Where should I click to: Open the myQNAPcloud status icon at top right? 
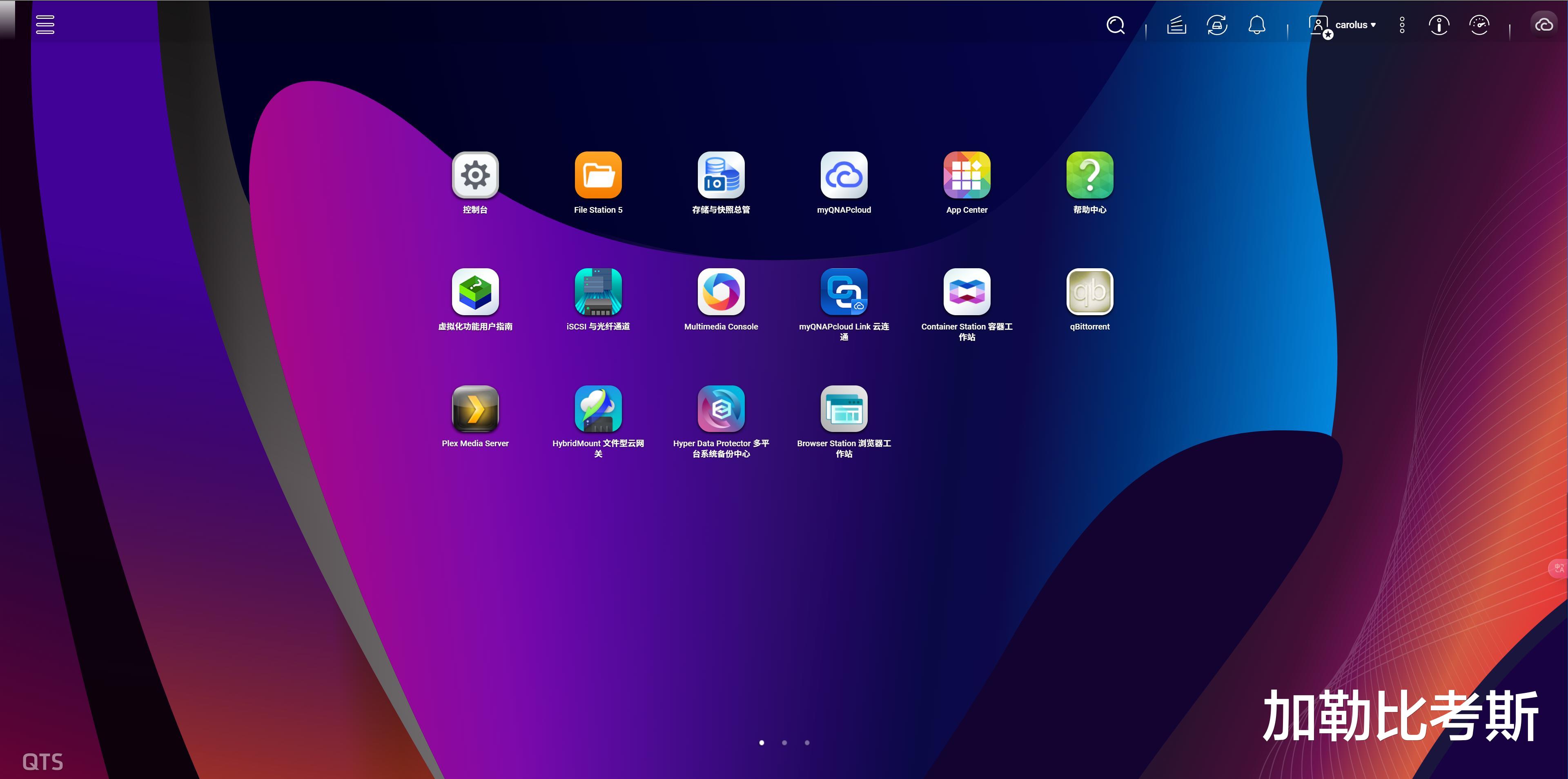click(1543, 25)
